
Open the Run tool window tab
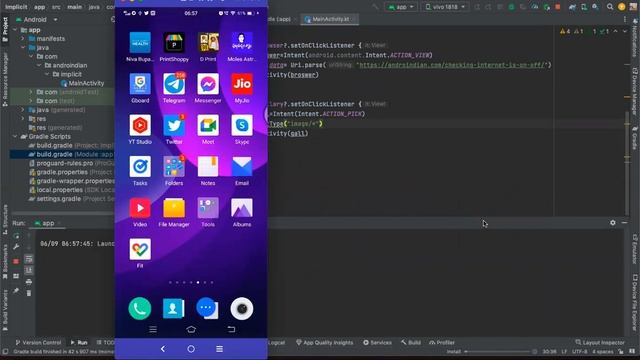pos(79,342)
